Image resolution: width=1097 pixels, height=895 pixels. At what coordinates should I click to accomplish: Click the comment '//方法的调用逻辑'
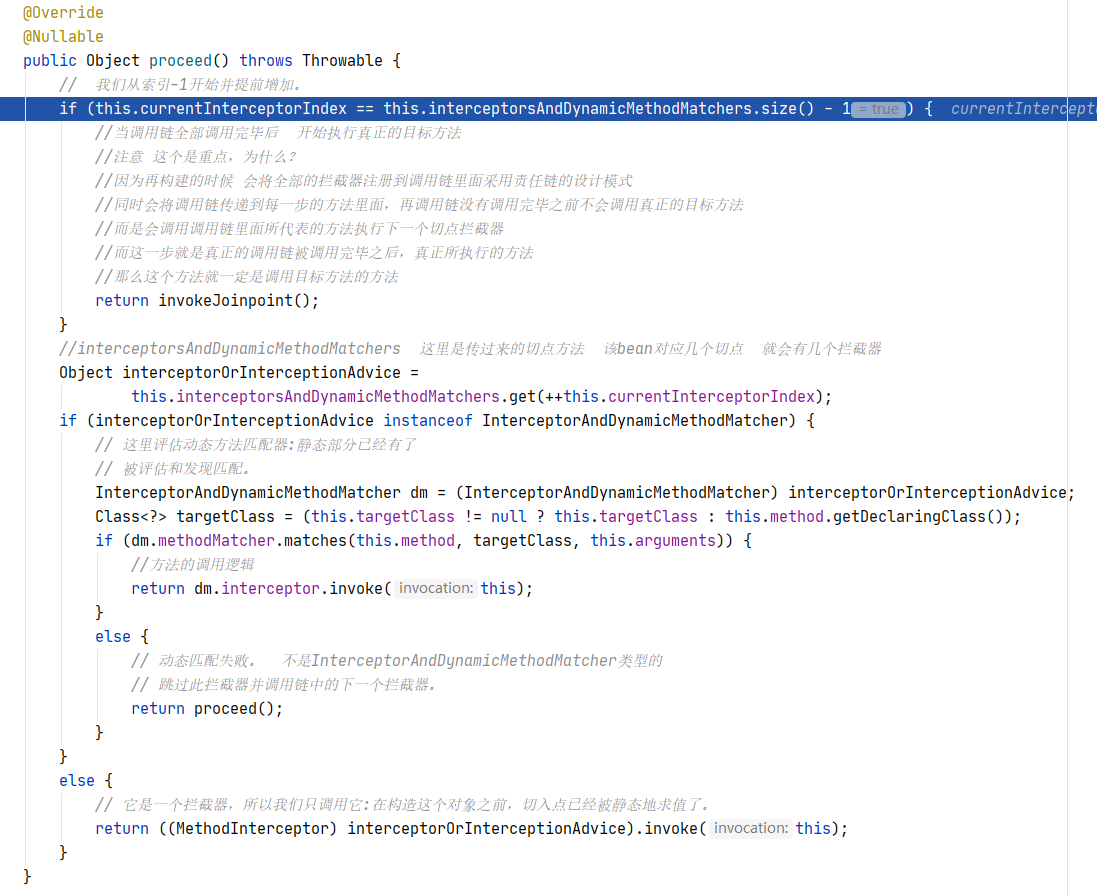193,565
